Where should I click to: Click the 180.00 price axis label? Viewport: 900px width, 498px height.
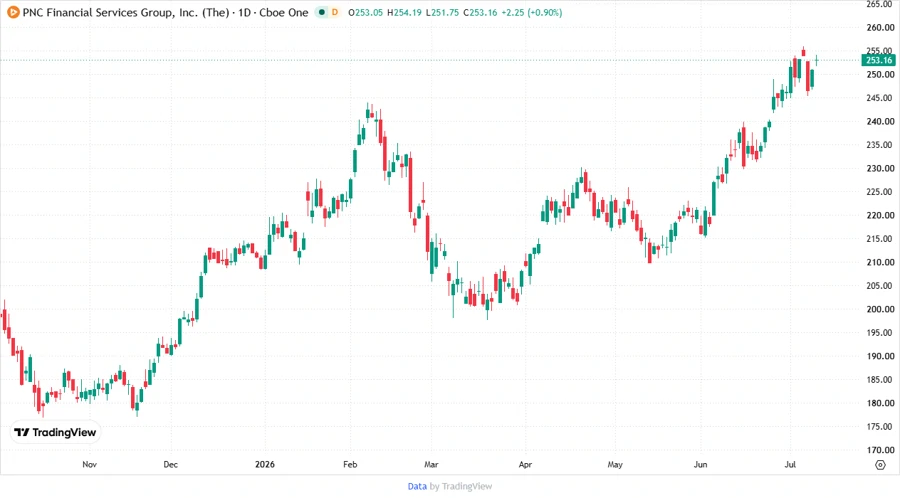pos(880,403)
